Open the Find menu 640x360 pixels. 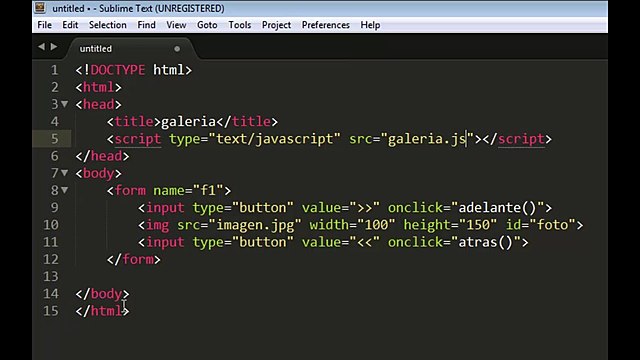click(147, 25)
